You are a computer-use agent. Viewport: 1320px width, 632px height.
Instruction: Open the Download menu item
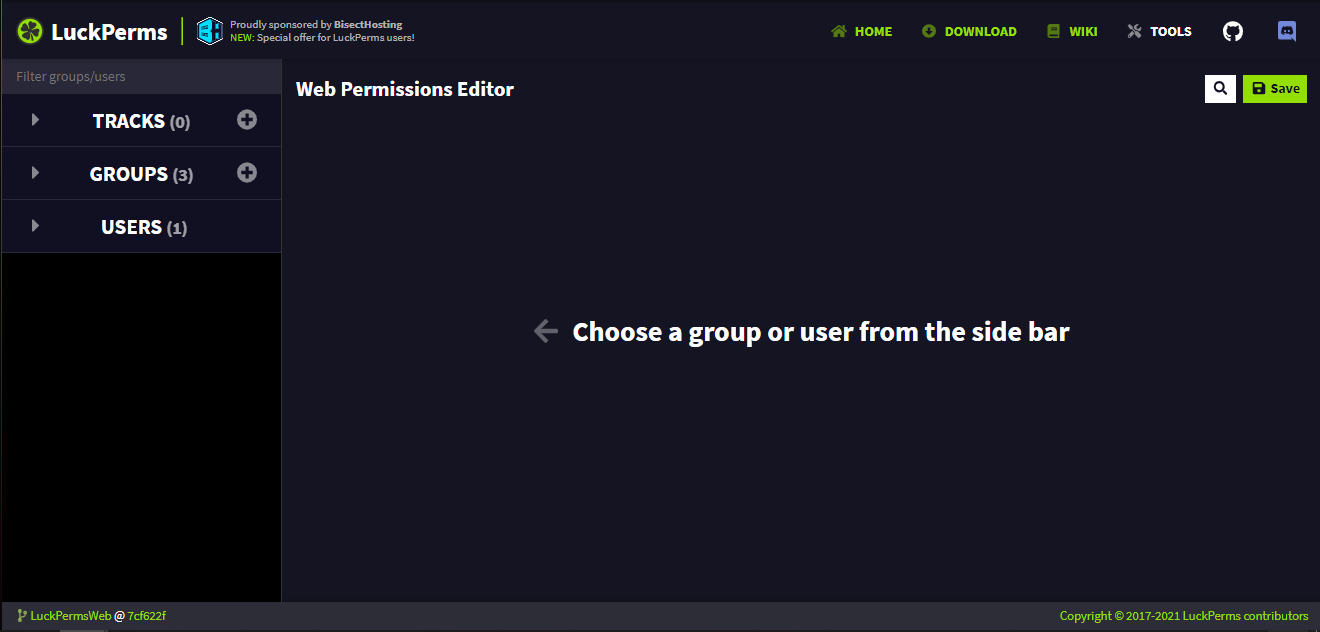[969, 31]
